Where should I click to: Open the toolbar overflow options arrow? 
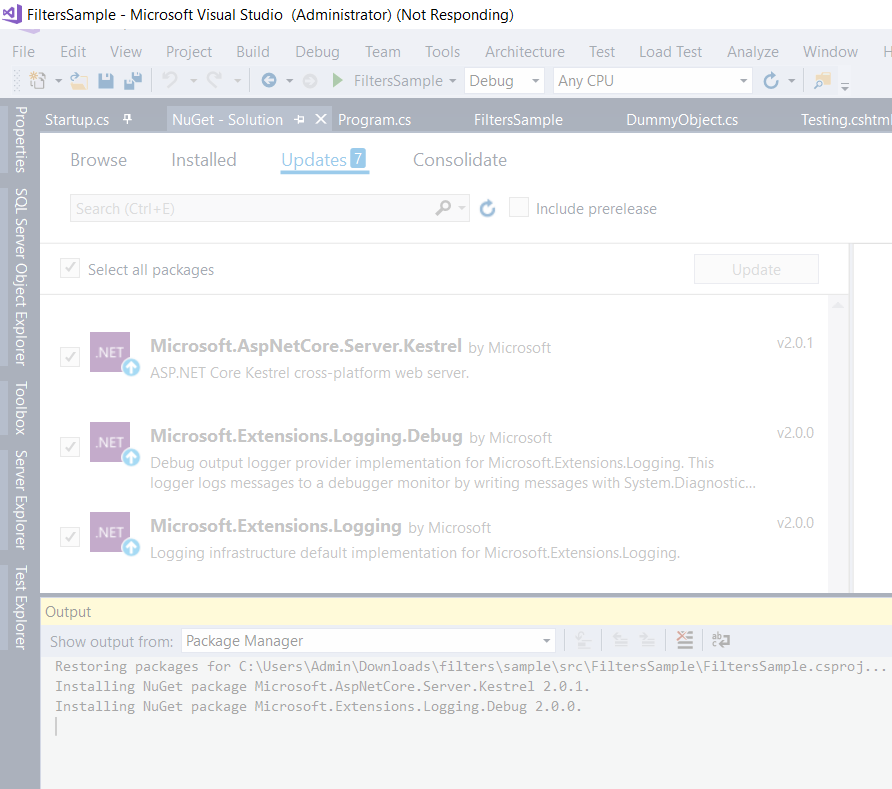pyautogui.click(x=845, y=86)
